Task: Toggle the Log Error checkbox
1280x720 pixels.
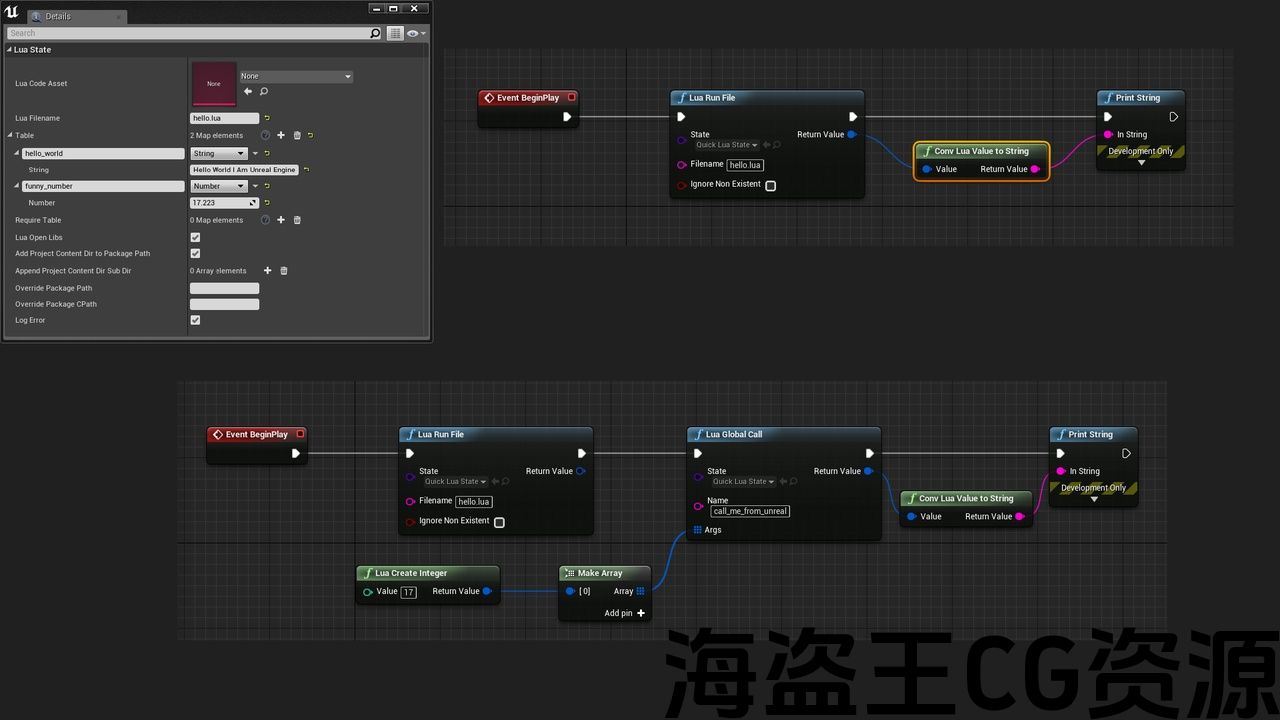Action: (x=195, y=320)
